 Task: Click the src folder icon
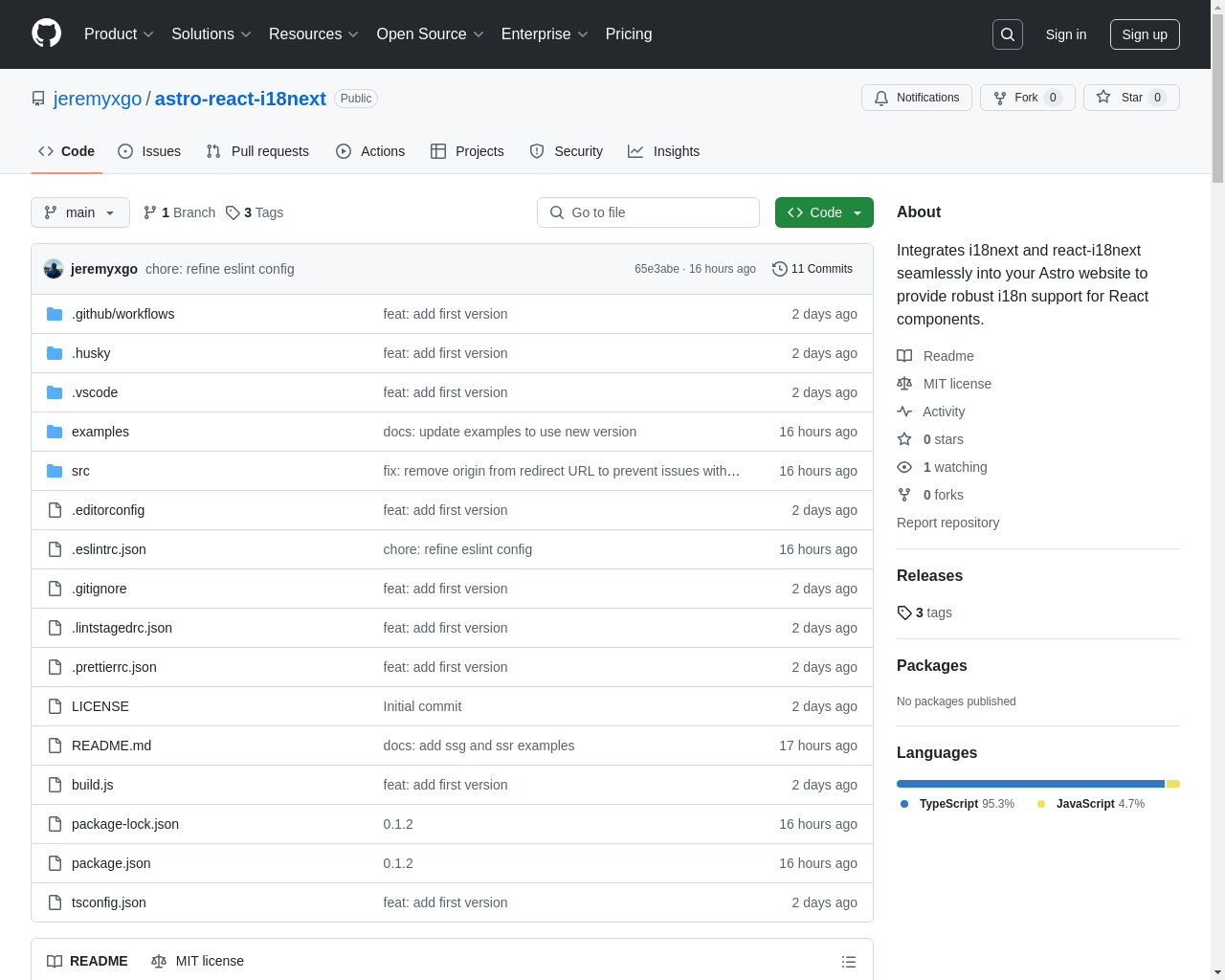point(55,471)
